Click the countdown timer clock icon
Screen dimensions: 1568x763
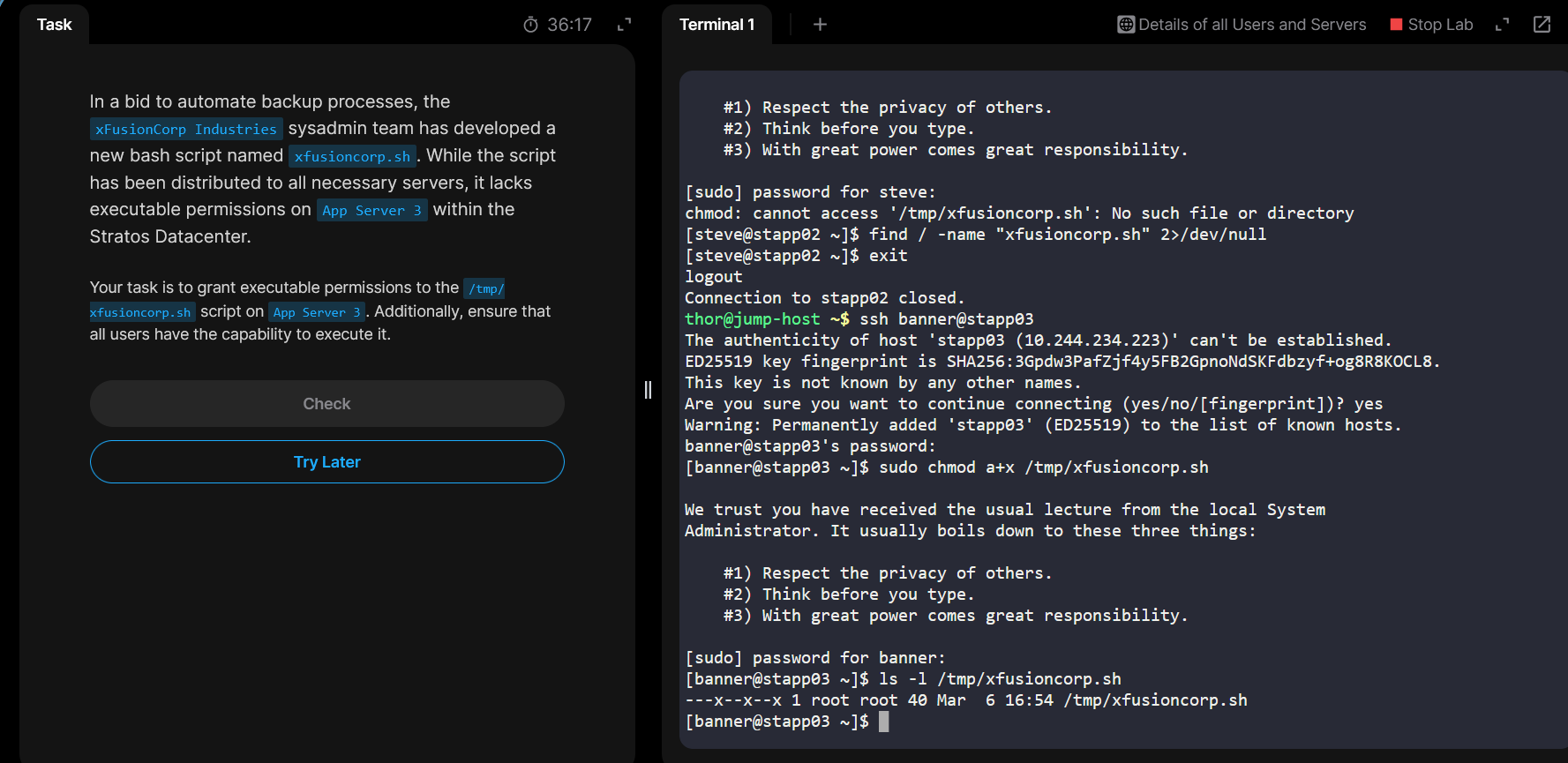click(x=530, y=25)
